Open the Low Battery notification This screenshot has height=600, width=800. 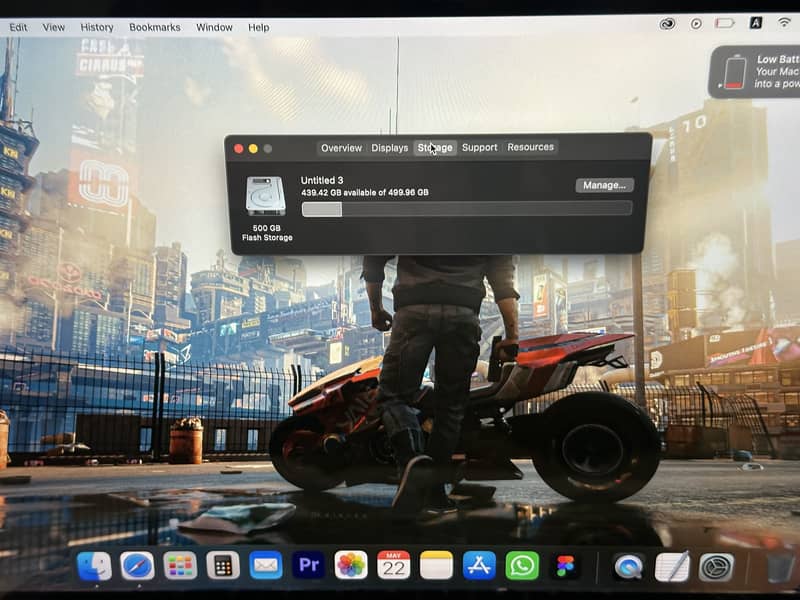click(755, 72)
